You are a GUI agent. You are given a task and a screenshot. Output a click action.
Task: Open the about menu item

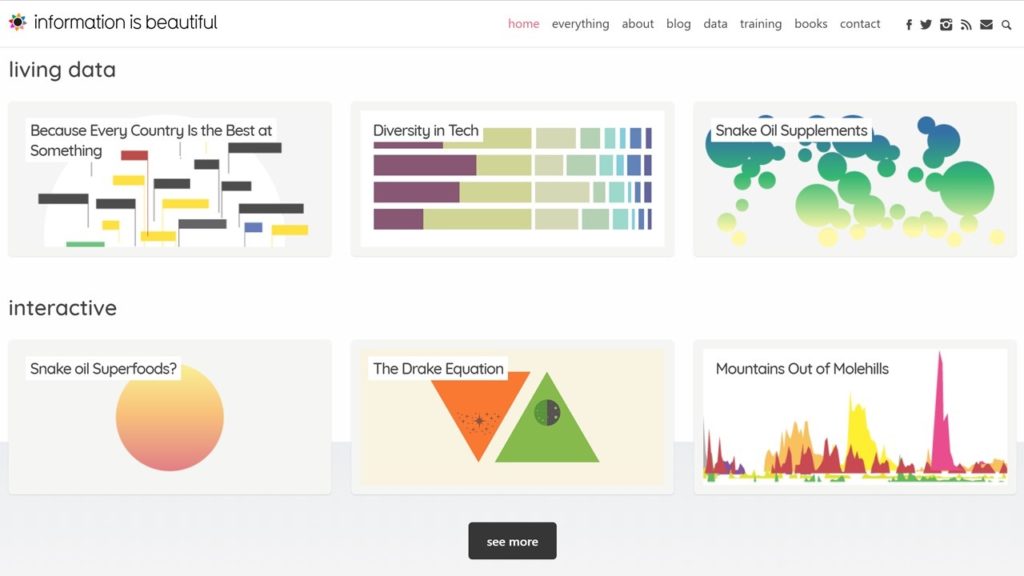637,24
